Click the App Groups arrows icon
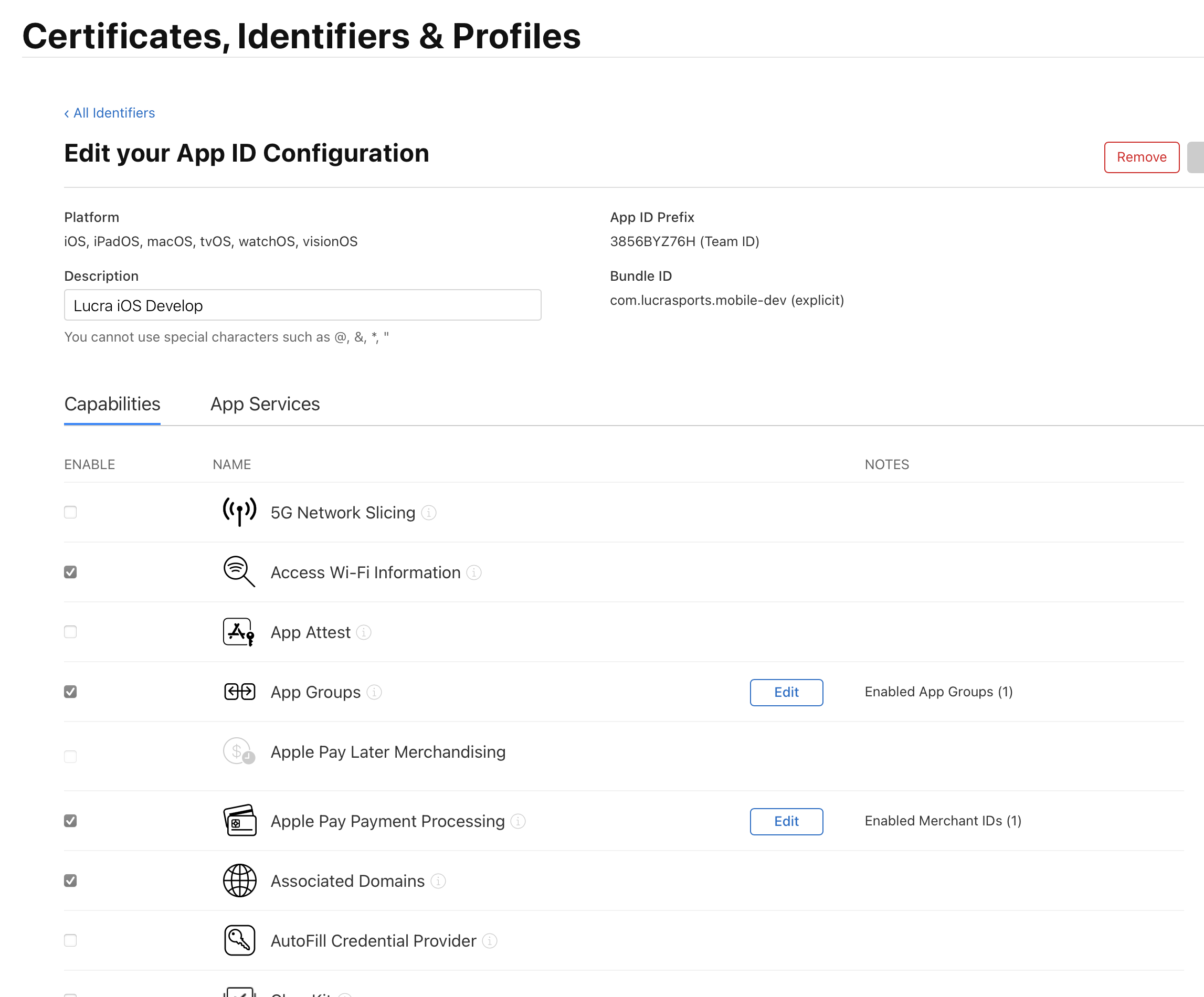 pyautogui.click(x=239, y=692)
